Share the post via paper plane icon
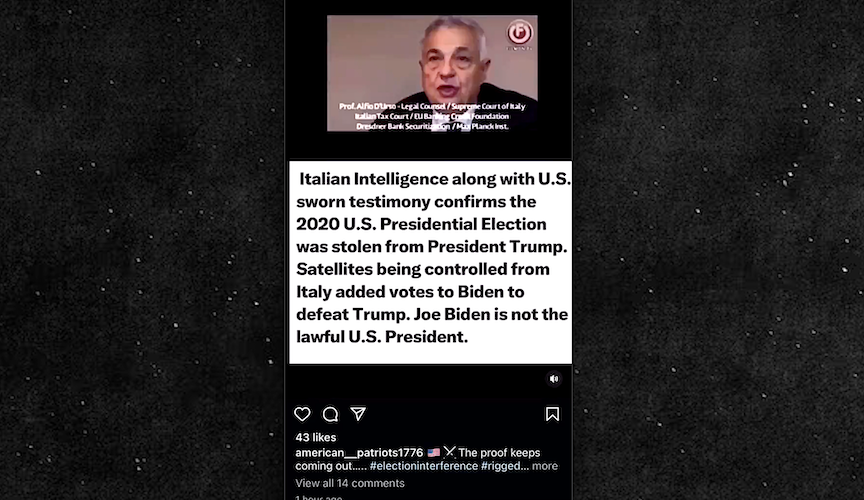Image resolution: width=864 pixels, height=500 pixels. (x=358, y=413)
